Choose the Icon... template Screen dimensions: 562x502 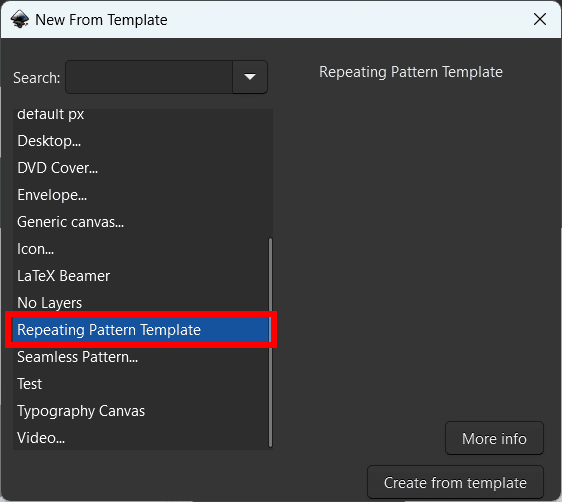click(x=141, y=249)
